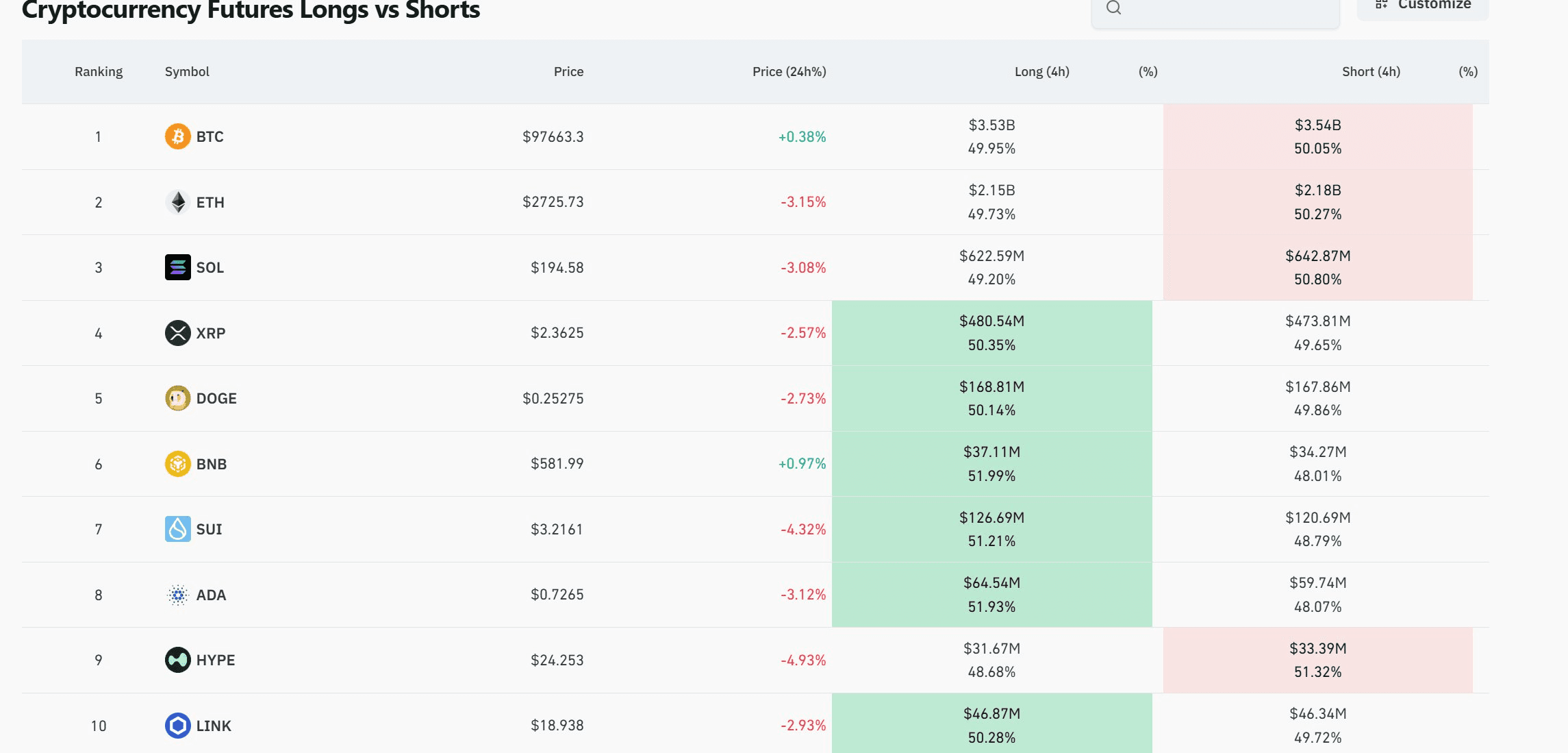This screenshot has width=1568, height=753.
Task: Open the SOL symbol link
Action: [x=210, y=267]
